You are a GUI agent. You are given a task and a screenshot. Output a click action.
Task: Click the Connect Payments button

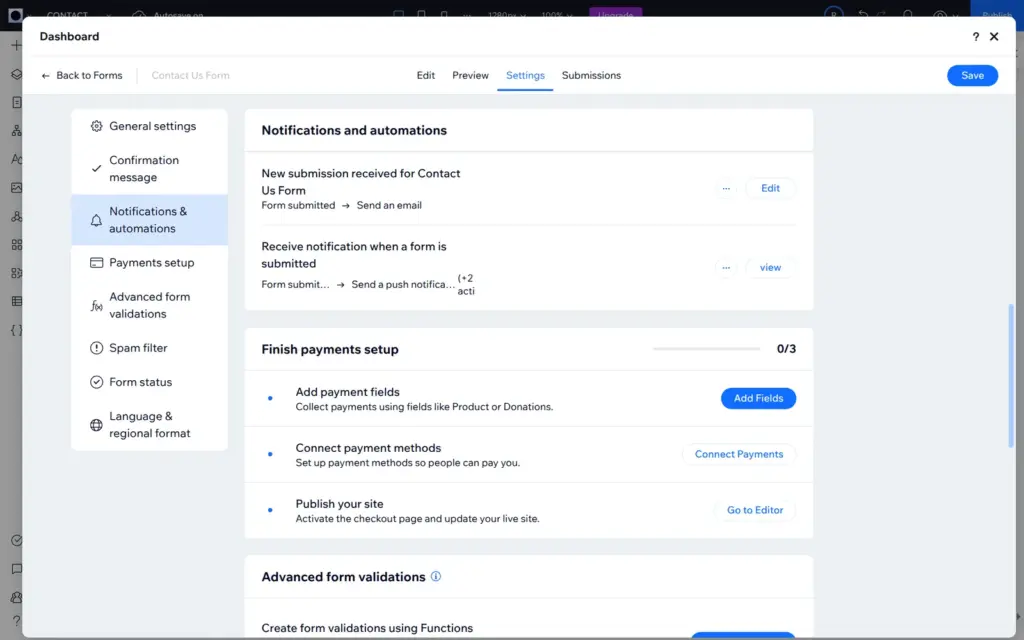(739, 455)
